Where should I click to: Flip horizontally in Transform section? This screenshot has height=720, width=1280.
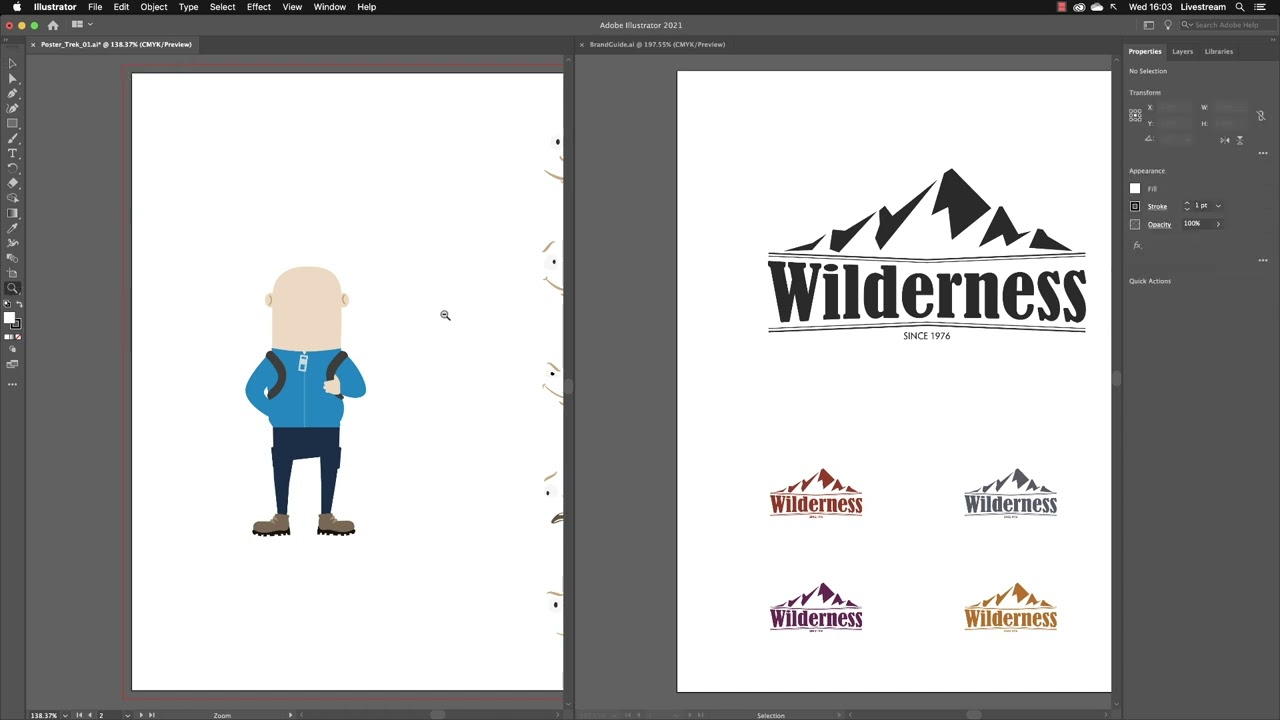pos(1225,140)
